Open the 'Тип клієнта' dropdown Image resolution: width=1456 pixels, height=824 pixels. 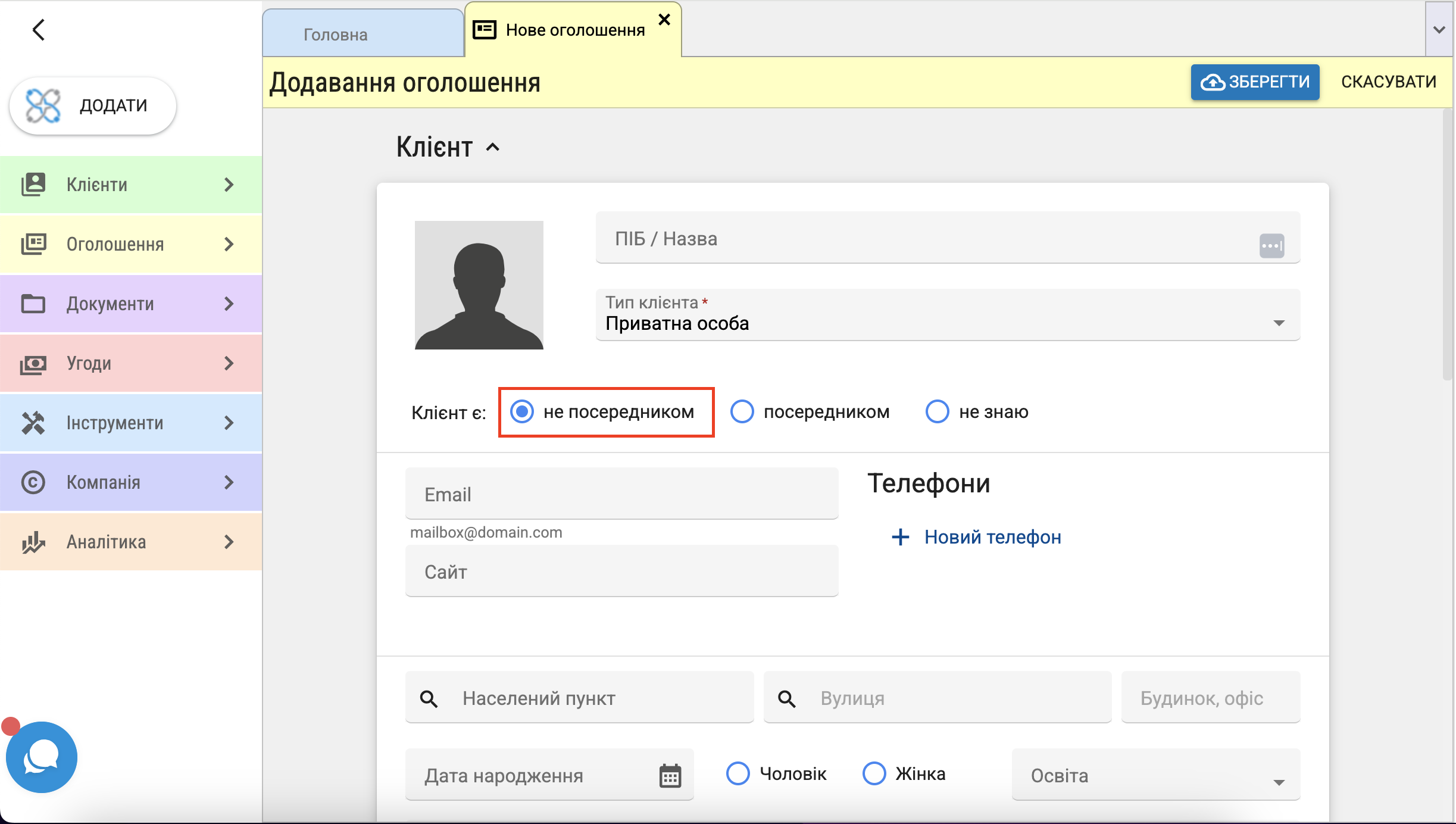click(948, 316)
